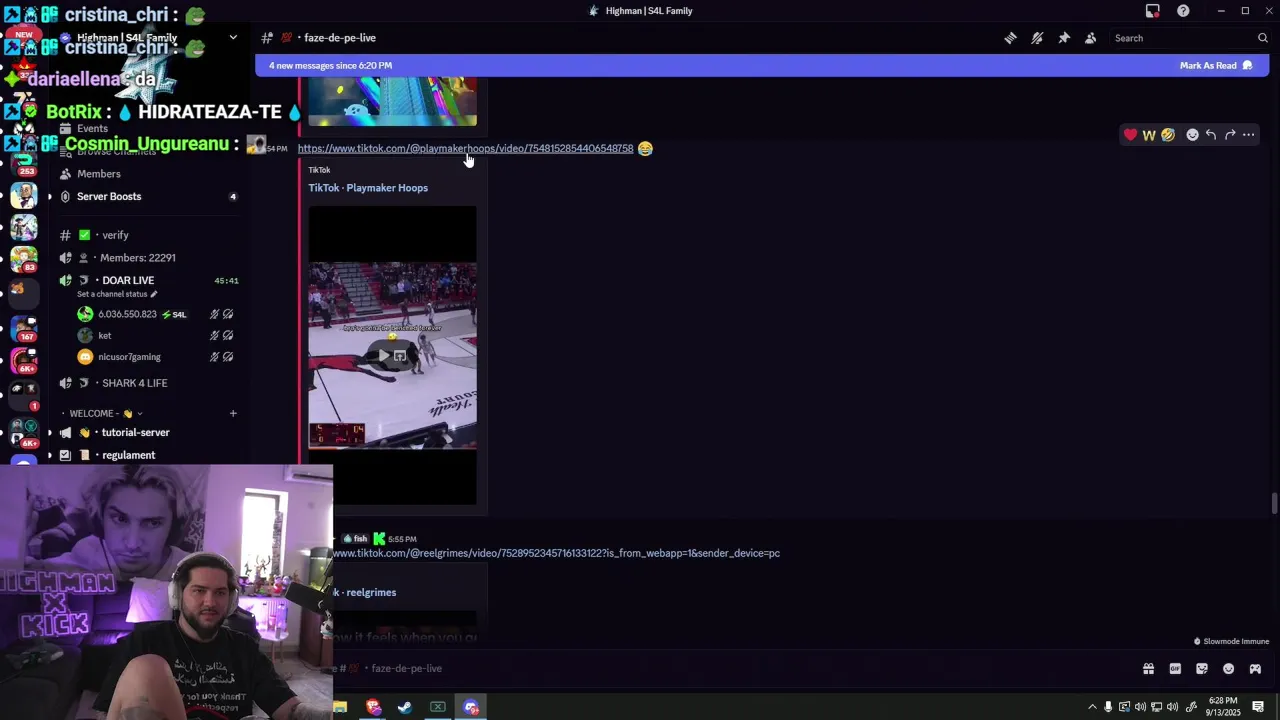Open the sticker picker
1280x720 pixels.
[1202, 669]
